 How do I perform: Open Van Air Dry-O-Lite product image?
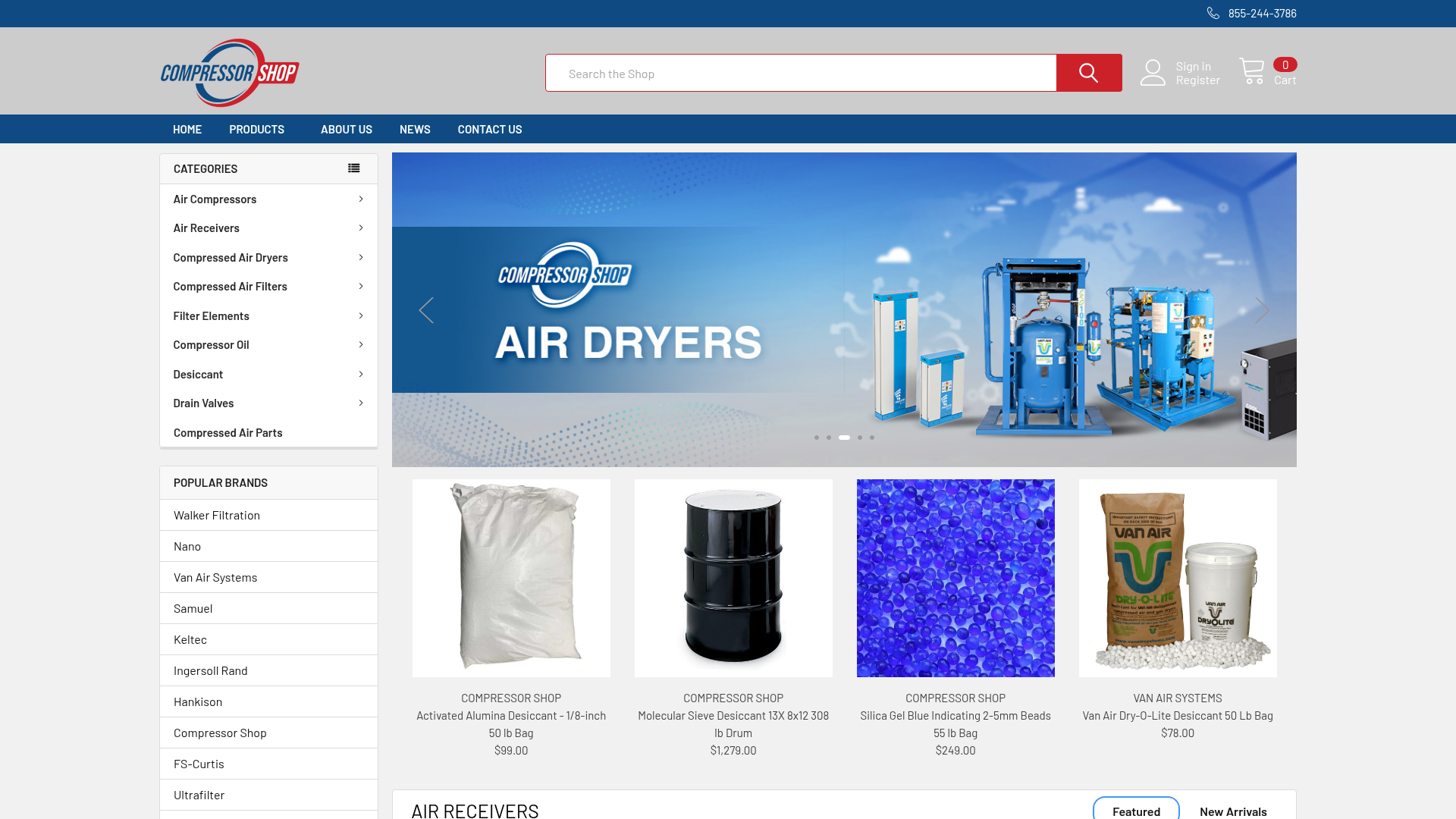point(1178,578)
